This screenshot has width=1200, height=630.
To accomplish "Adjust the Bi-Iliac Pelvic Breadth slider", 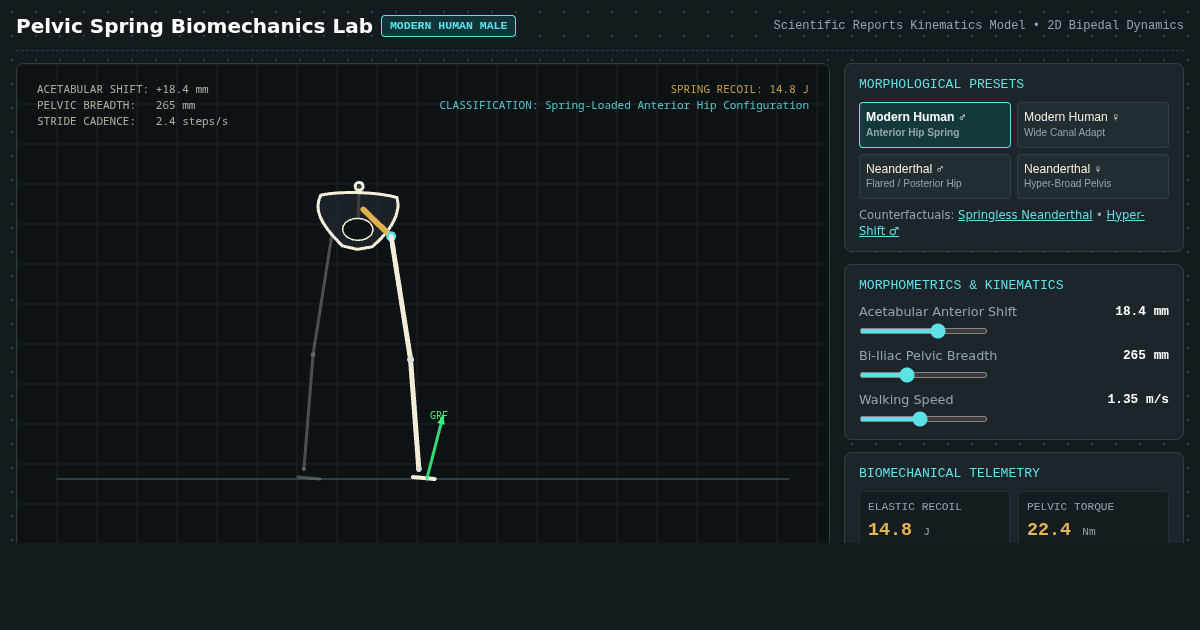I will tap(923, 375).
